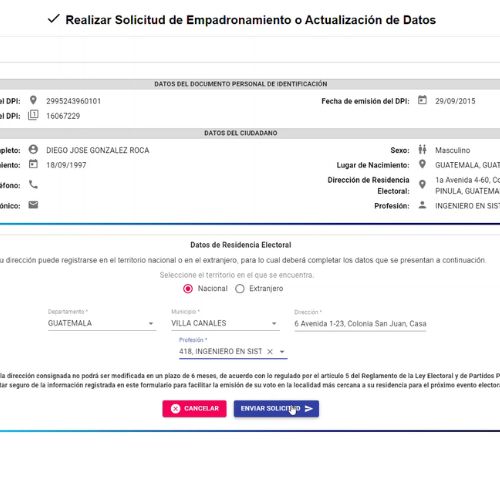Image resolution: width=500 pixels, height=500 pixels.
Task: Click the Sexo label
Action: coord(400,150)
